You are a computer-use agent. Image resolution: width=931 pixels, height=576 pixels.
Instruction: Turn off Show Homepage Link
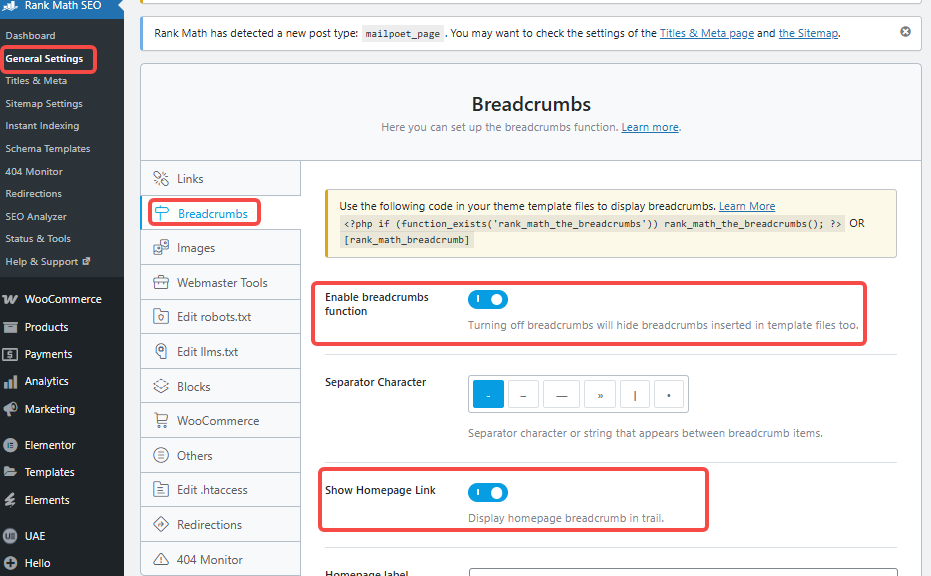pos(488,492)
